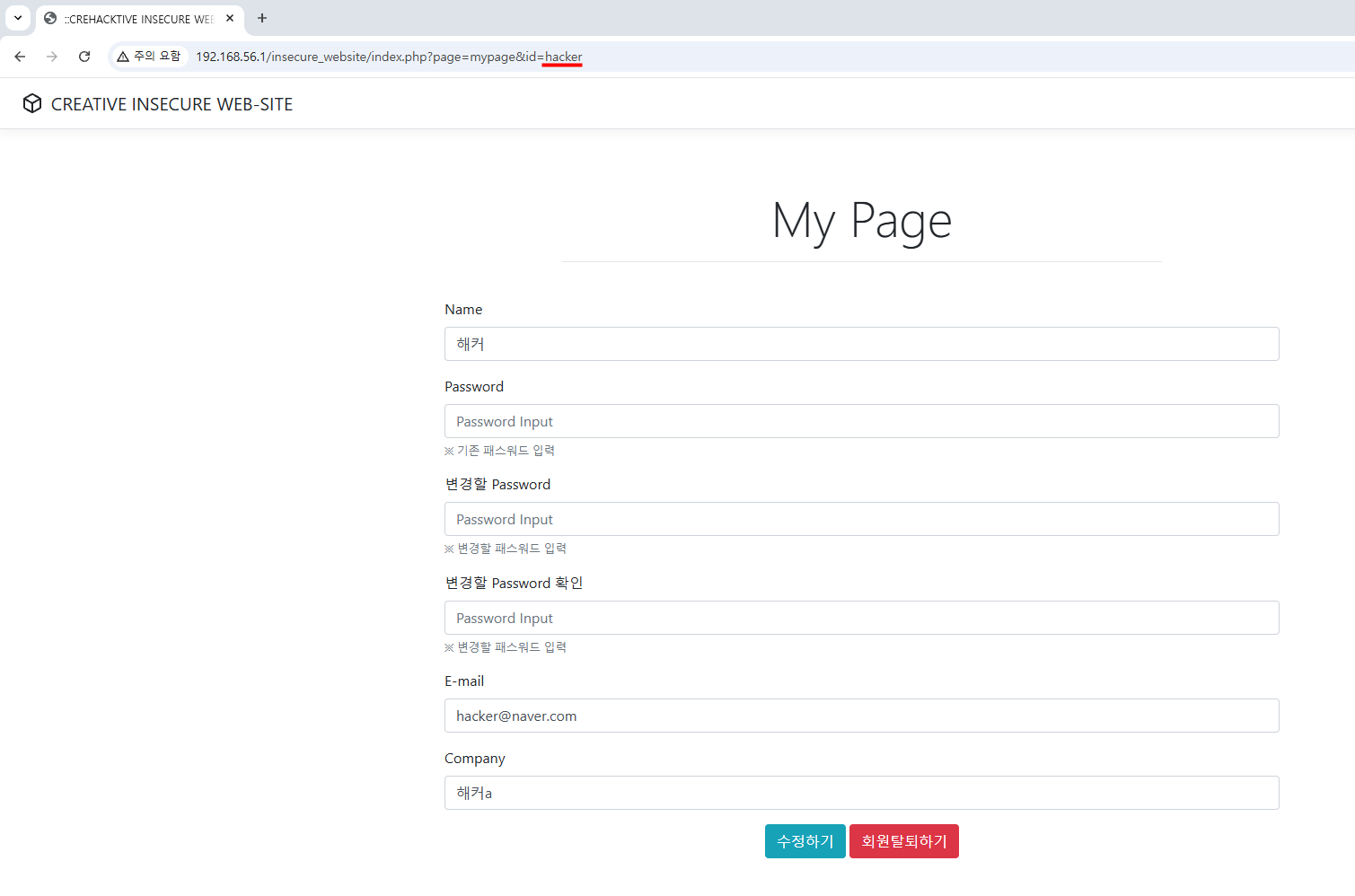1355x896 pixels.
Task: Focus the current Password input field
Action: (x=861, y=421)
